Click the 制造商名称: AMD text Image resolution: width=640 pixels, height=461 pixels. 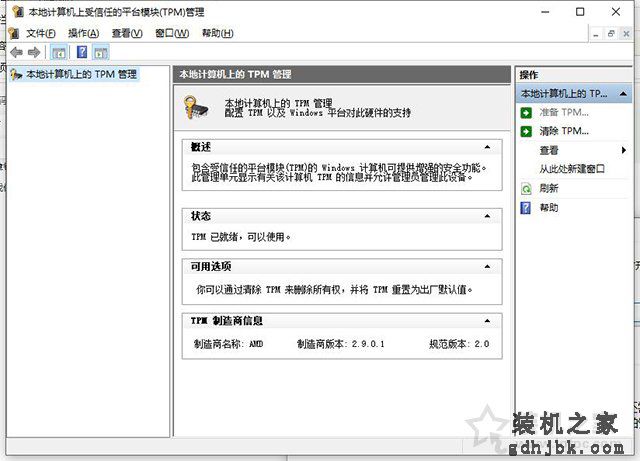click(x=228, y=344)
